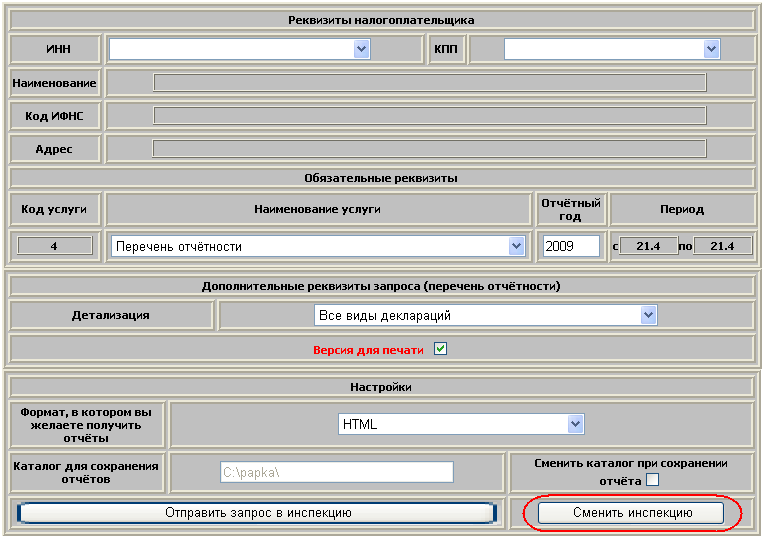Viewport: 763px width, 537px height.
Task: Click the Обязательные реквизиты section header
Action: (x=381, y=178)
